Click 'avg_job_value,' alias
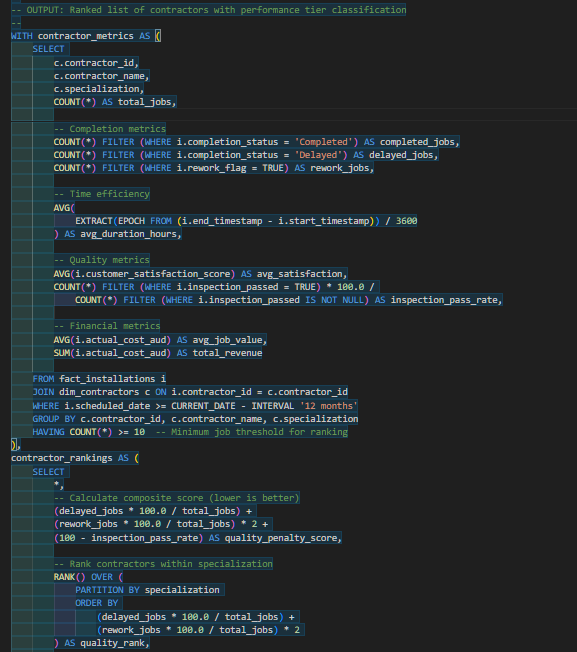 coord(229,340)
